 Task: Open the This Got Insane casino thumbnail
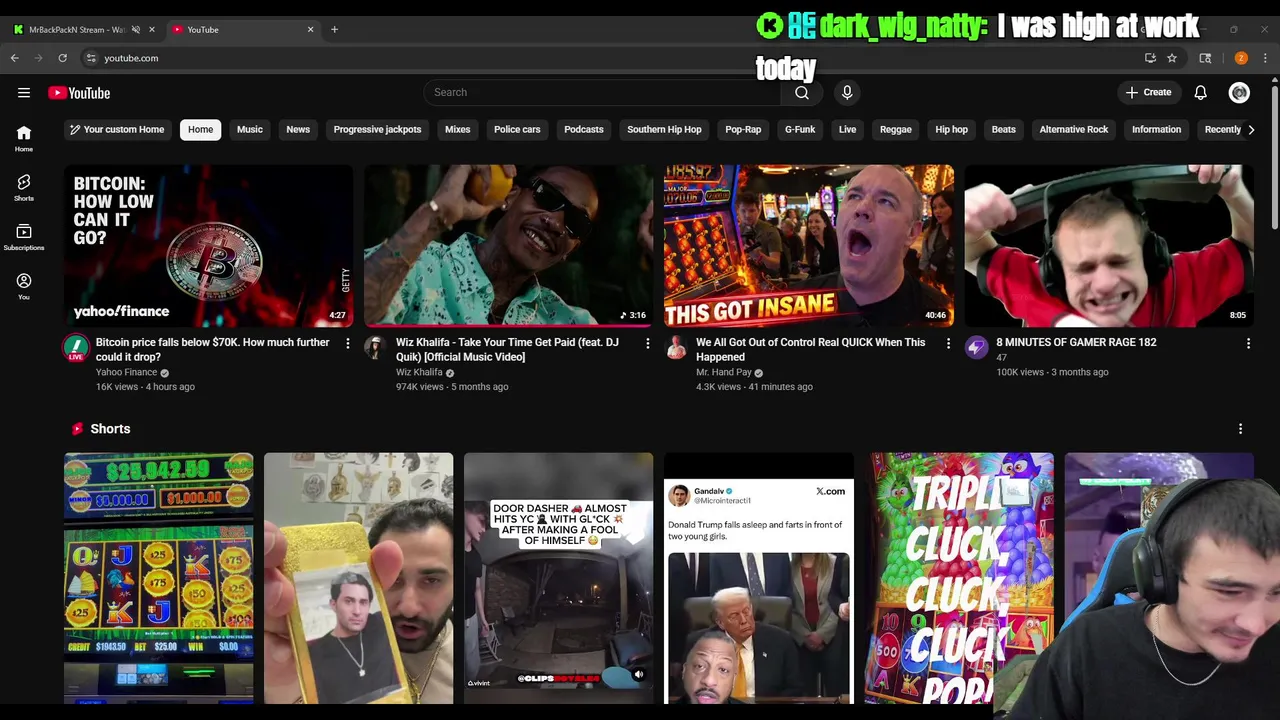809,246
